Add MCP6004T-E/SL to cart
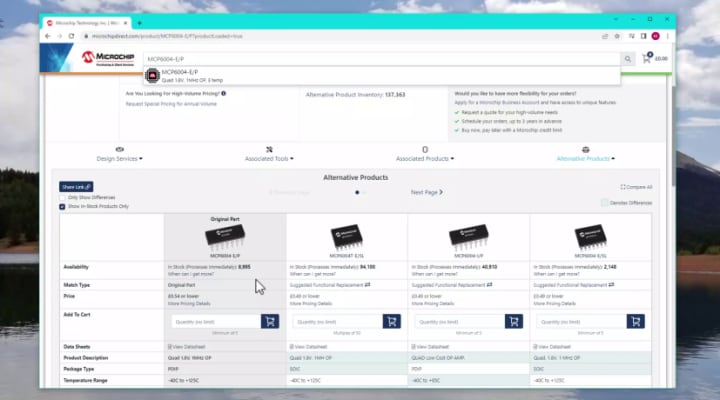720x400 pixels. (392, 321)
